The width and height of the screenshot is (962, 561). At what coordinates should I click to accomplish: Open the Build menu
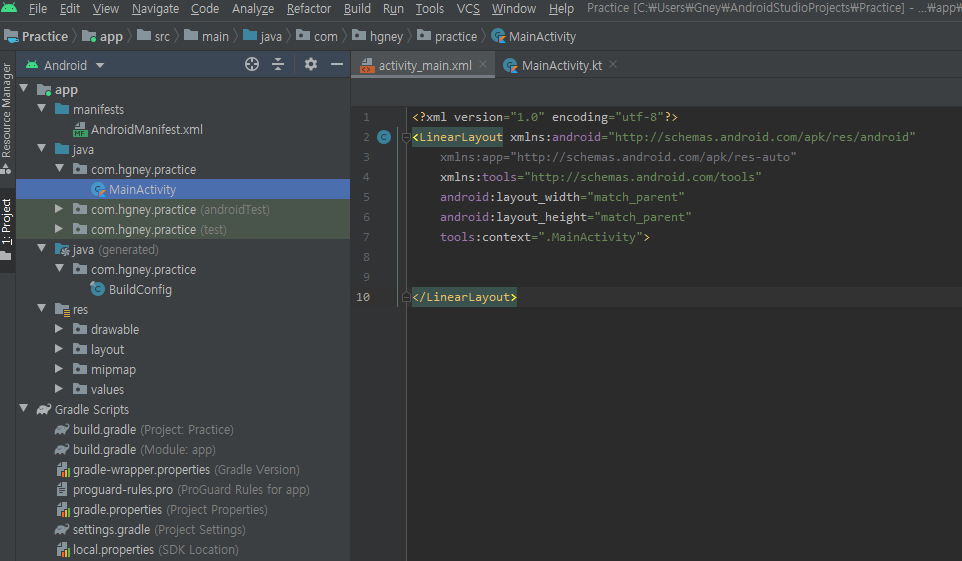(x=357, y=9)
